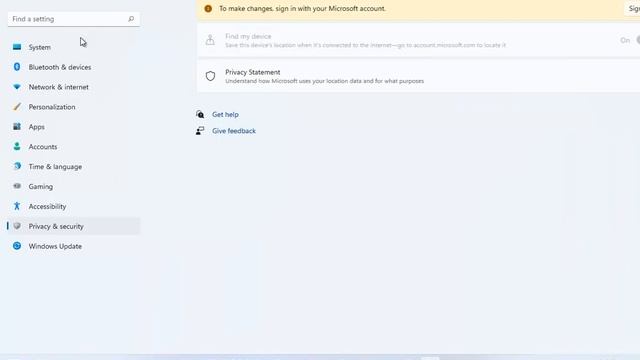Open Accessibility settings page

click(73, 207)
